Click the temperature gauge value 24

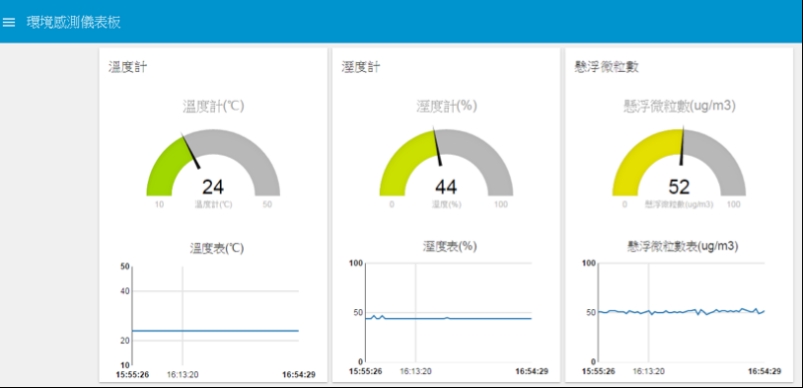tap(213, 187)
